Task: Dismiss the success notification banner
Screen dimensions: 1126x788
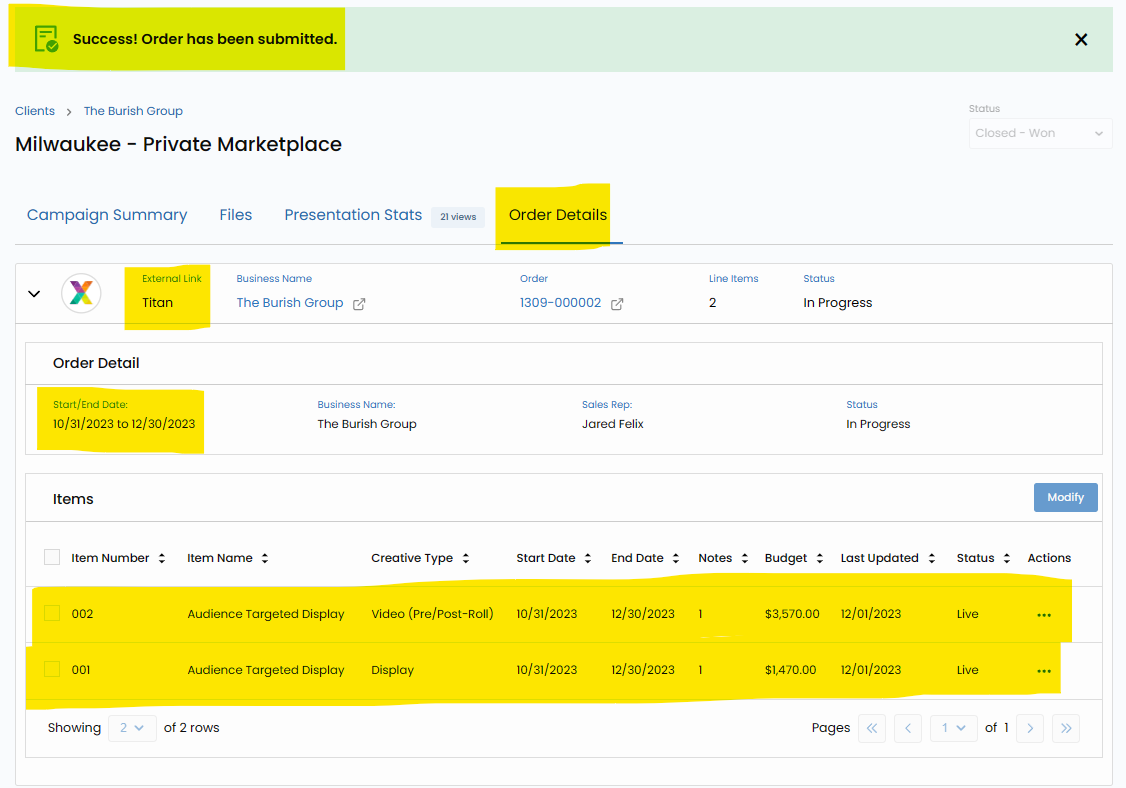Action: click(1081, 40)
